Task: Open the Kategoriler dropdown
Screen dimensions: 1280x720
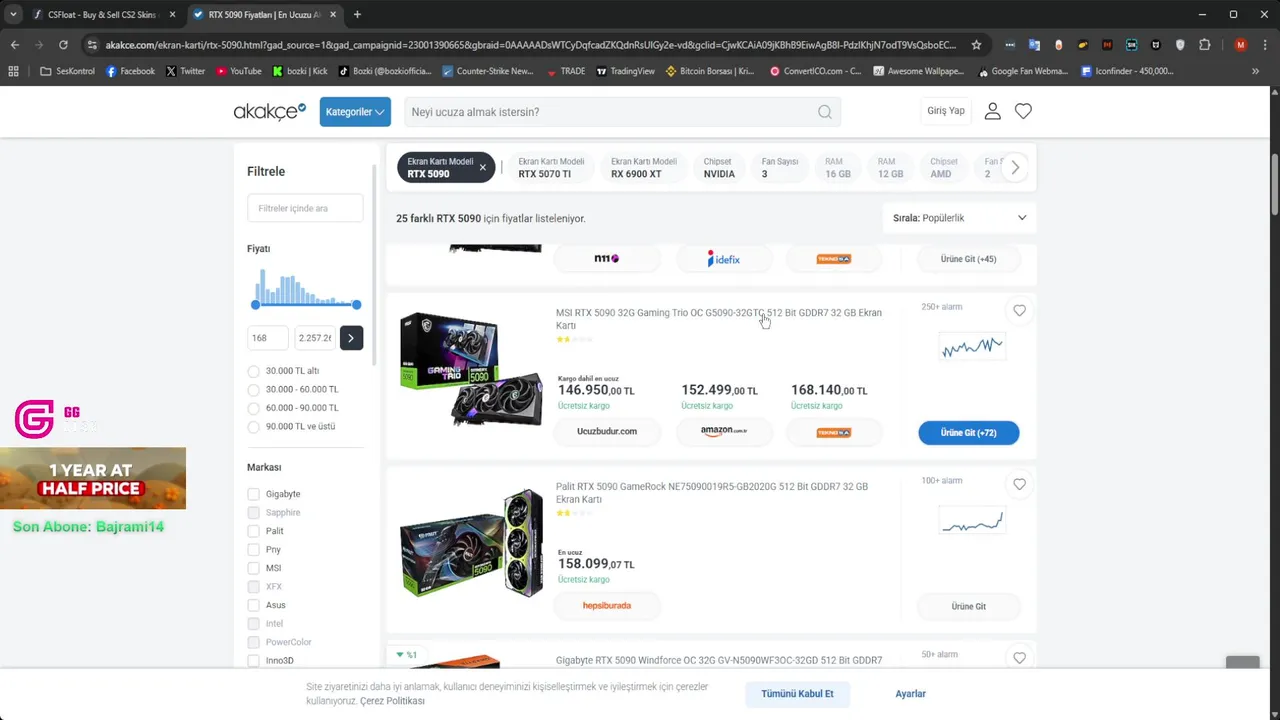Action: click(x=355, y=112)
